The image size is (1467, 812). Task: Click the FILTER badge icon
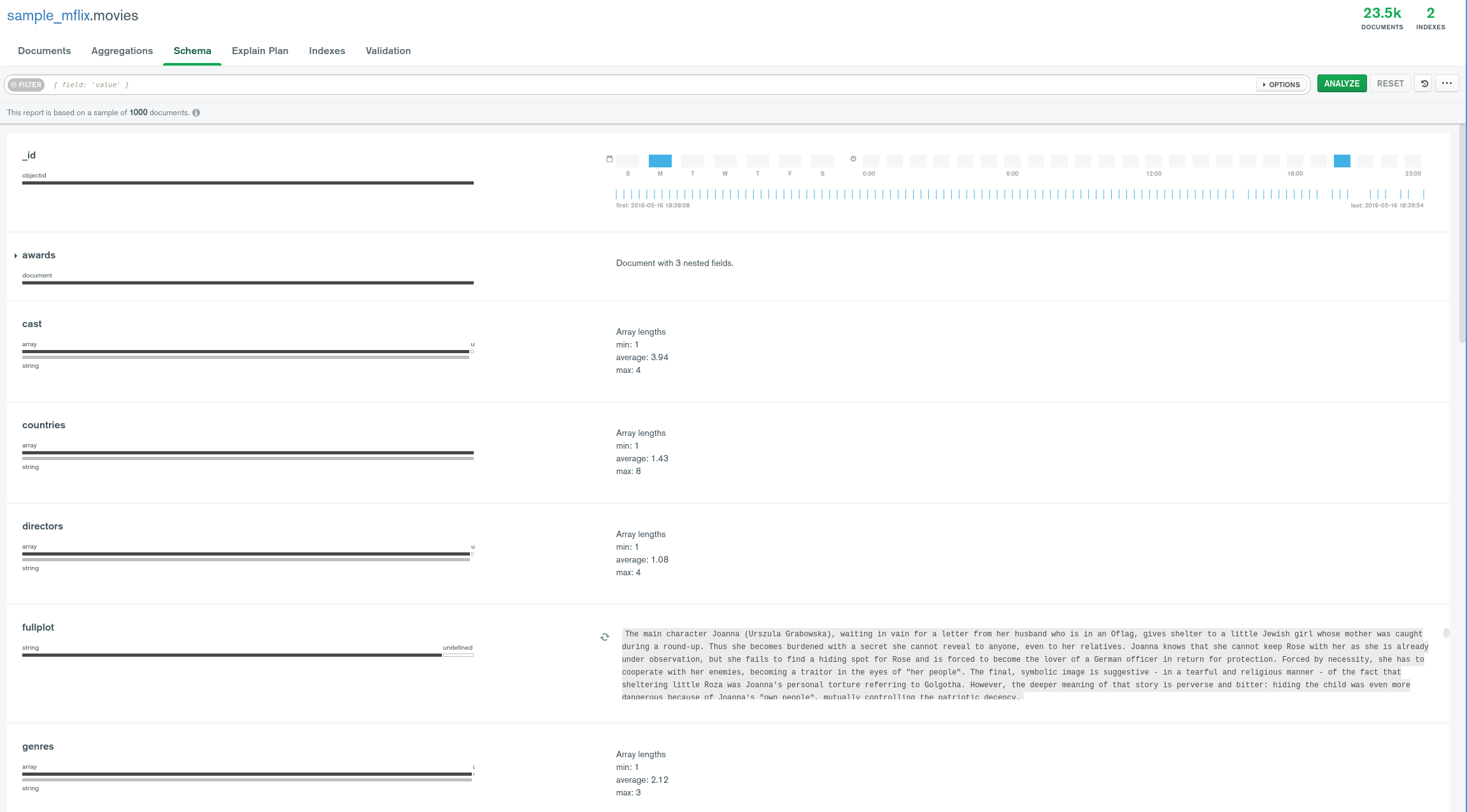pos(26,85)
